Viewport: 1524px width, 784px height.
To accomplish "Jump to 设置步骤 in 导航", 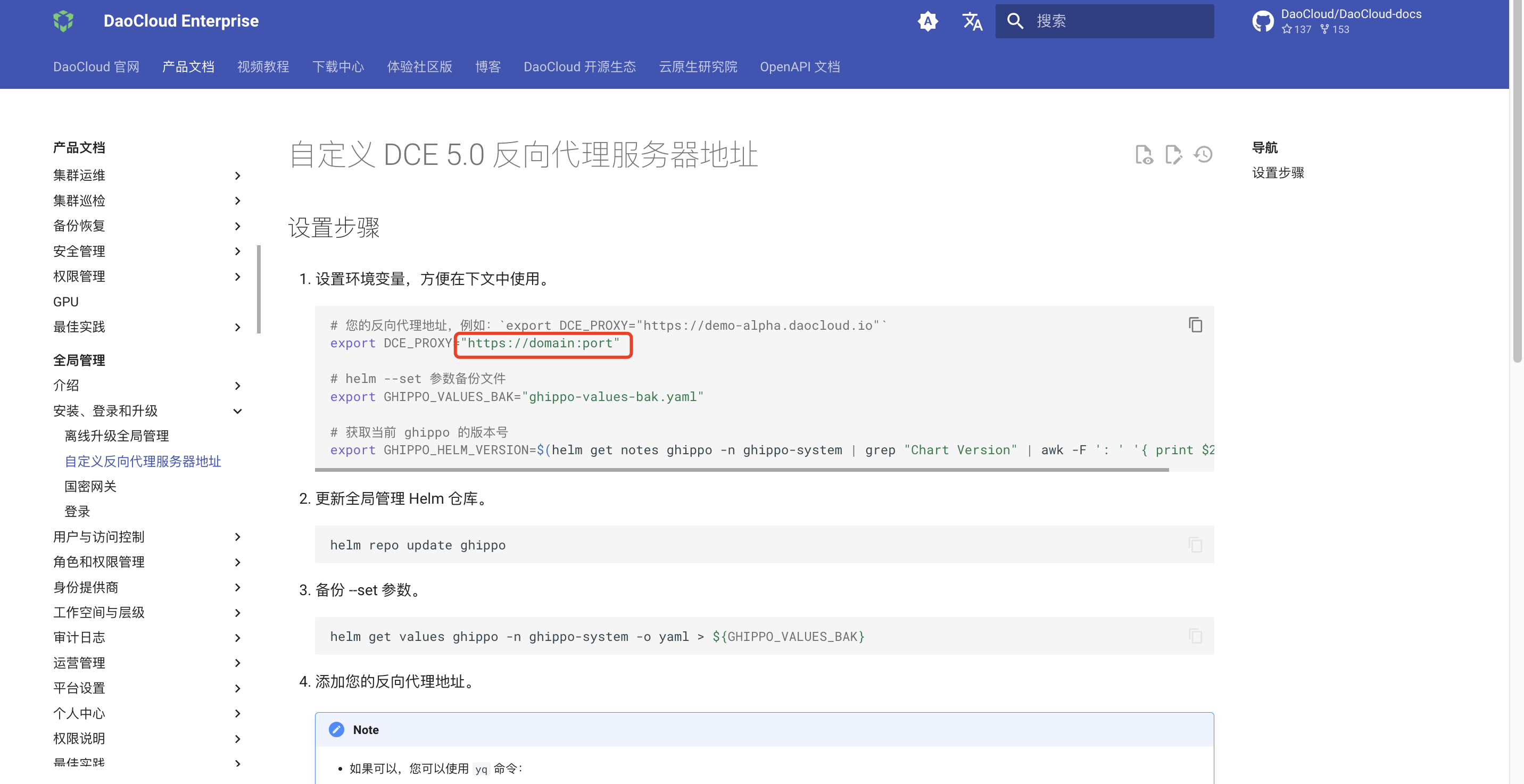I will (x=1278, y=173).
